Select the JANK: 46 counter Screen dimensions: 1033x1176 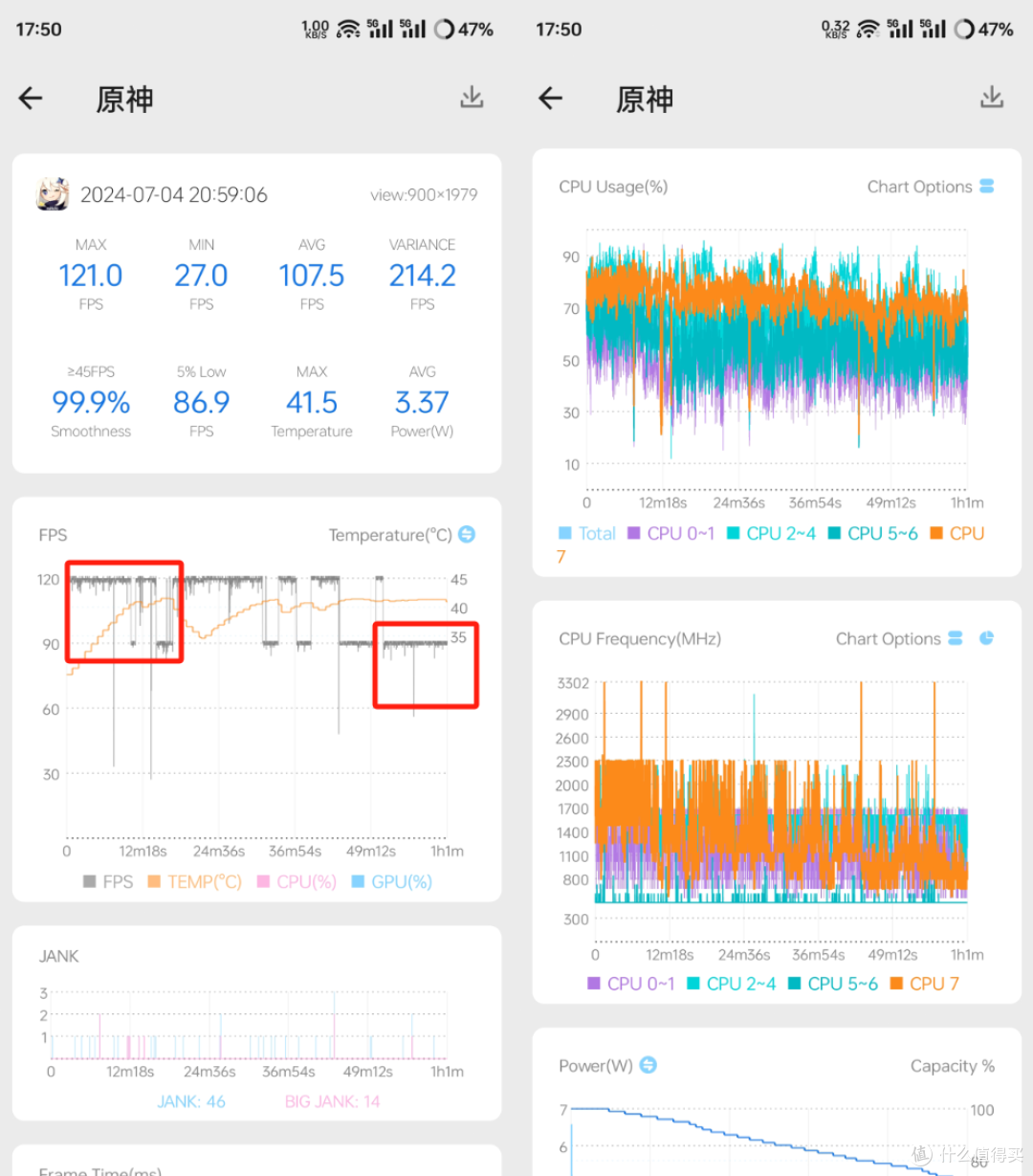point(191,1101)
